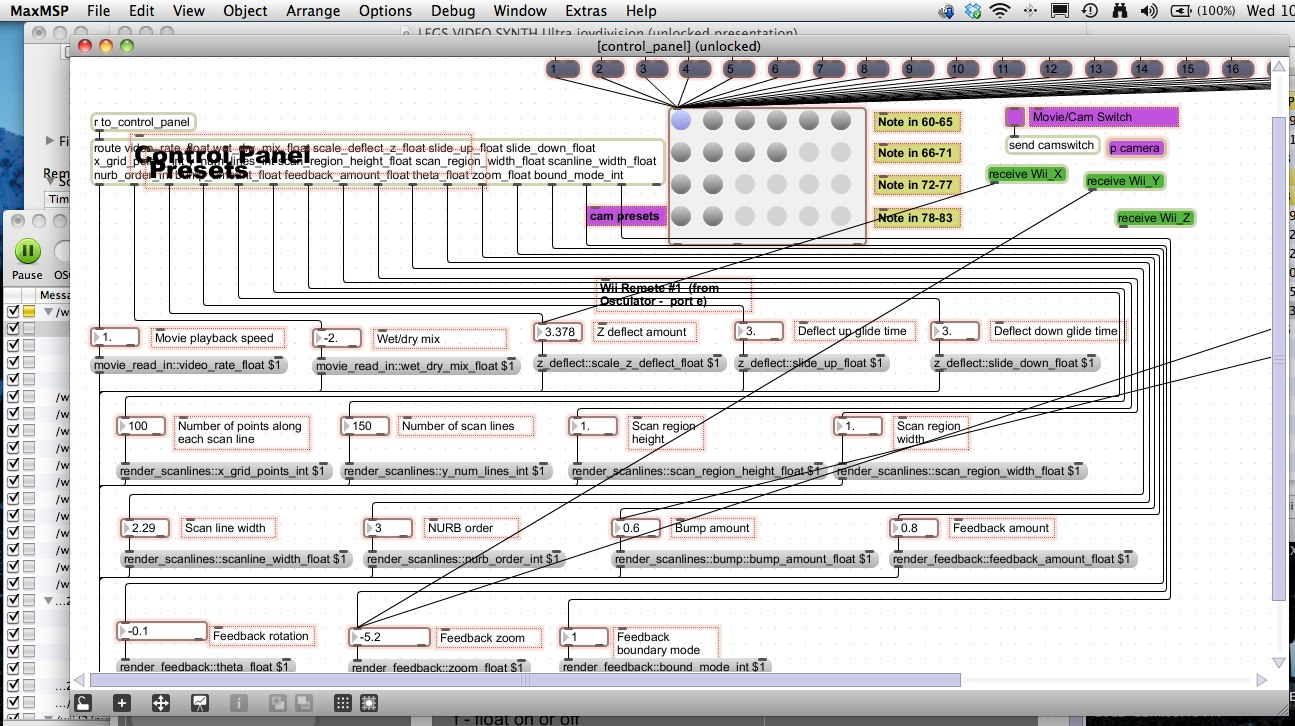The image size is (1295, 726).
Task: Select the highlighted blue first preset slot
Action: (x=681, y=121)
